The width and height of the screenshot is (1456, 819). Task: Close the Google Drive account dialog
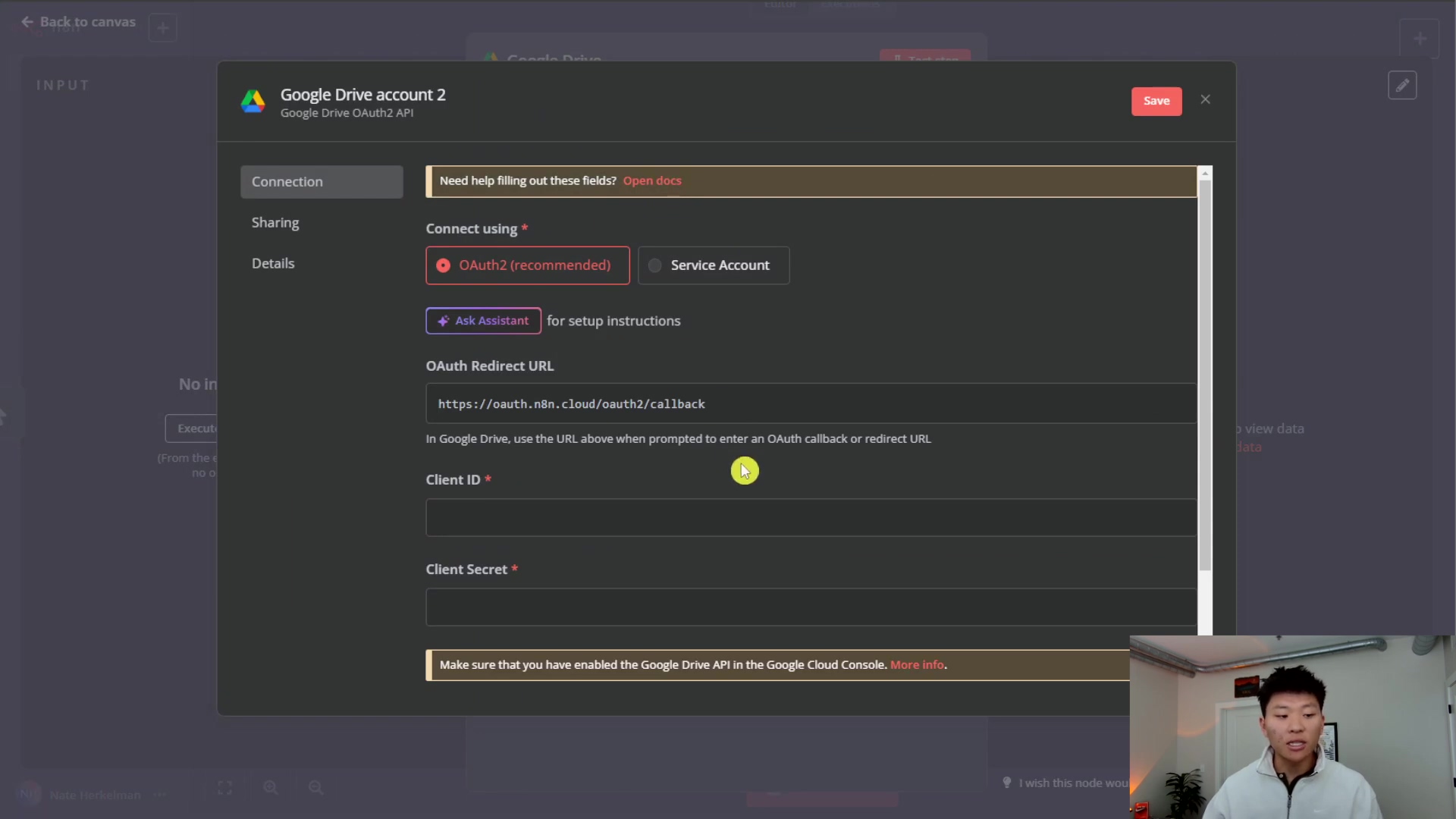pyautogui.click(x=1206, y=100)
